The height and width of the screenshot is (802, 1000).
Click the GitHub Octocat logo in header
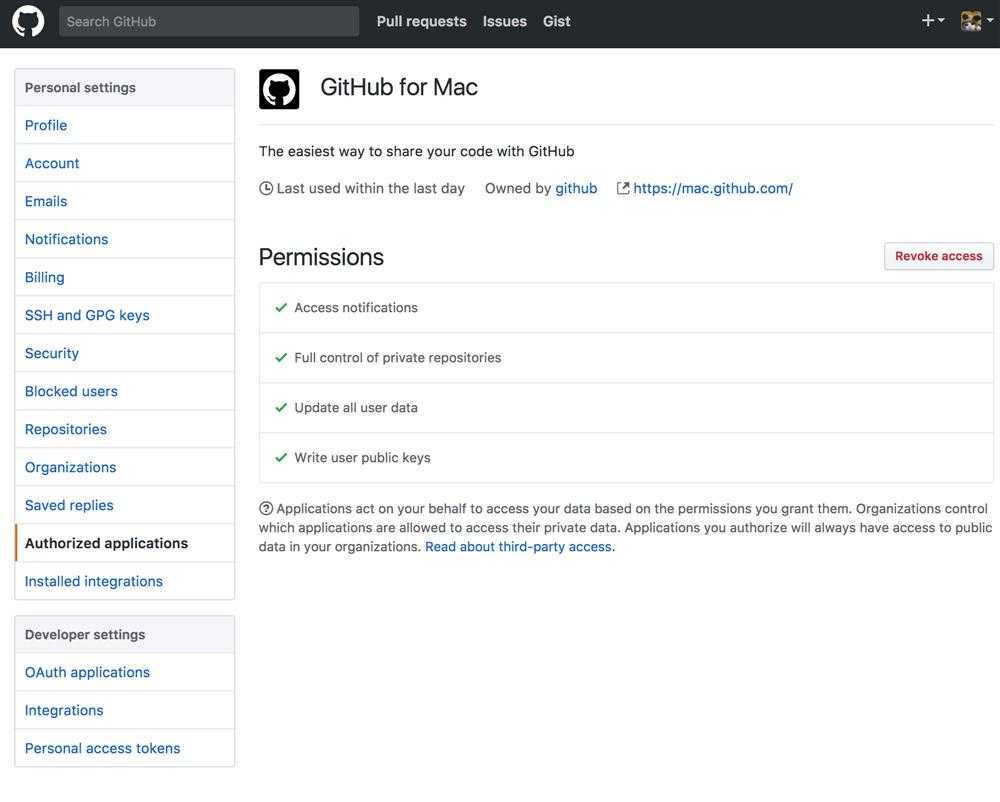coord(28,21)
